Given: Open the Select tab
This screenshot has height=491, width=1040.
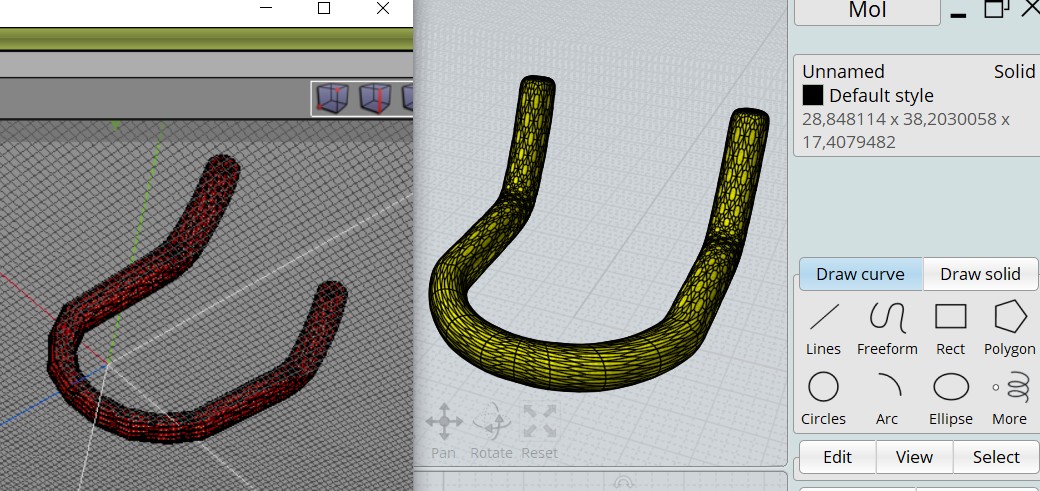Looking at the screenshot, I should tap(996, 457).
